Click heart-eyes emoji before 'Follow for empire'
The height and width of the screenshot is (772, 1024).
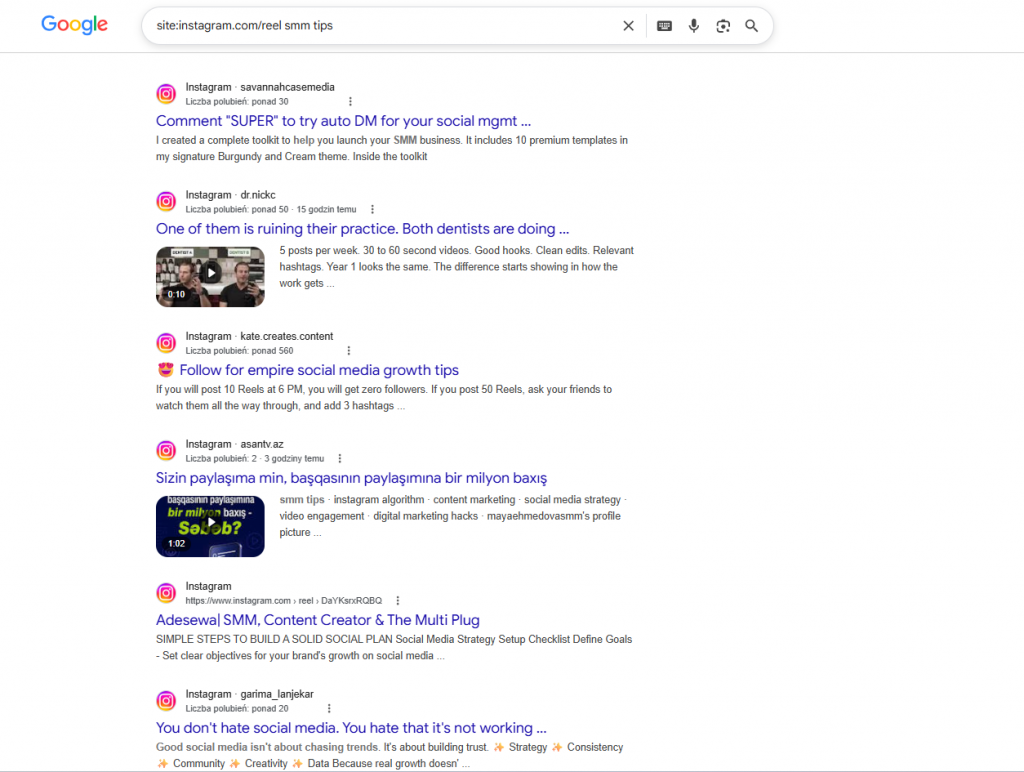click(x=166, y=370)
